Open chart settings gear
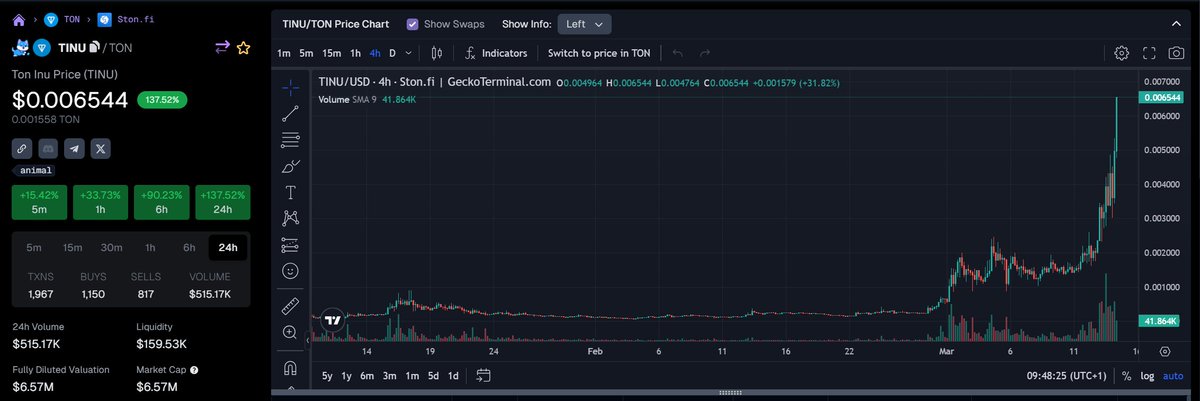 pyautogui.click(x=1122, y=53)
